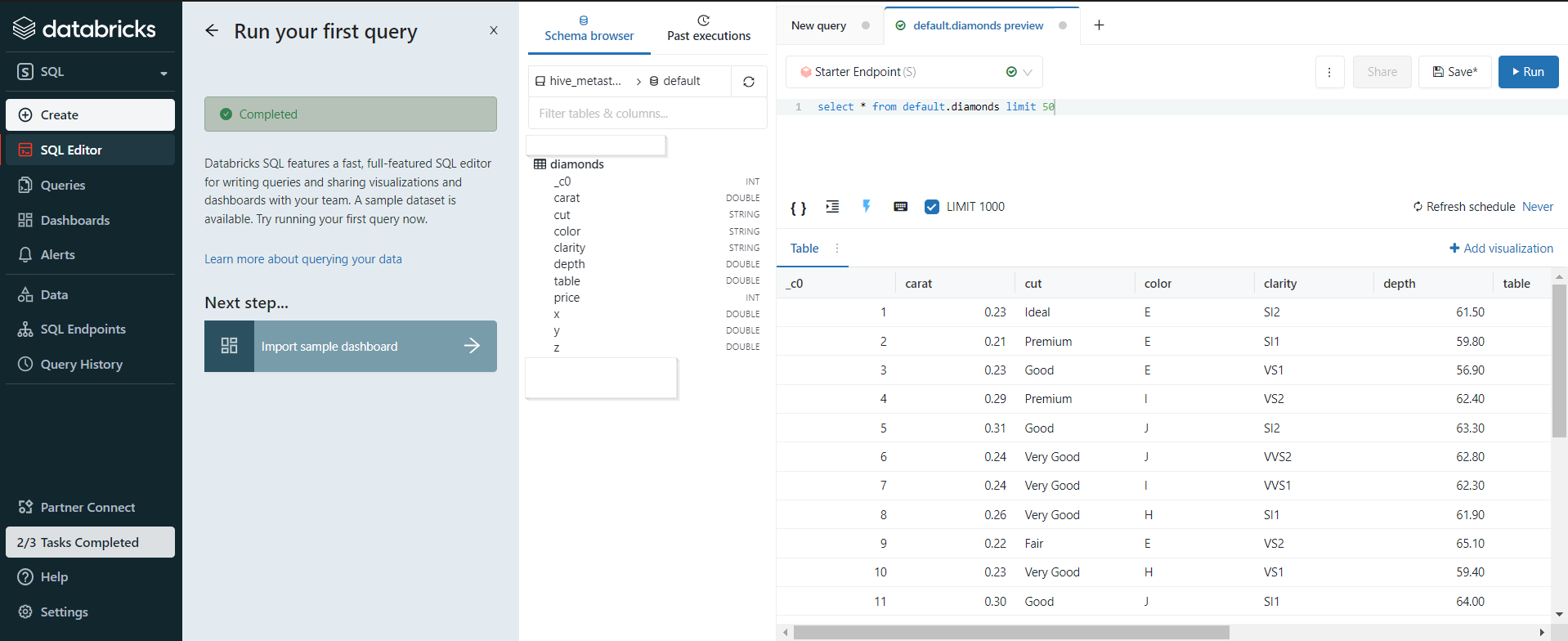Screen dimensions: 1568x641
Task: Open the Starter Endpoint dropdown
Action: coord(914,72)
